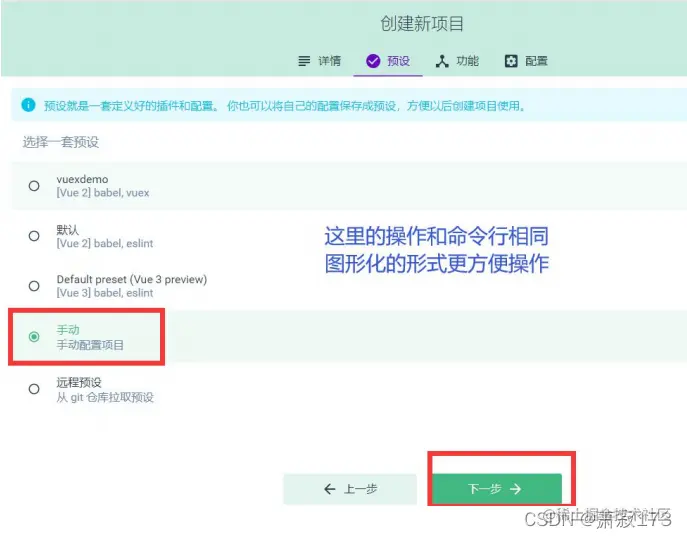Image resolution: width=687 pixels, height=539 pixels.
Task: Click the blue info icon in the banner
Action: pos(28,105)
